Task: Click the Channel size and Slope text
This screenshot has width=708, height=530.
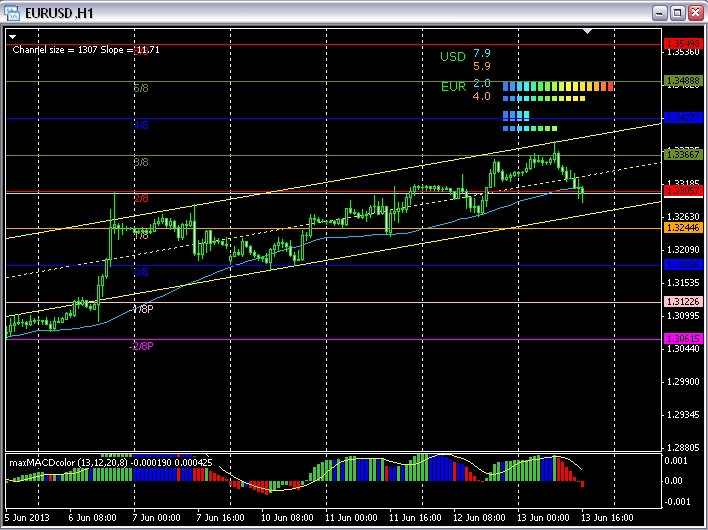Action: pos(86,50)
